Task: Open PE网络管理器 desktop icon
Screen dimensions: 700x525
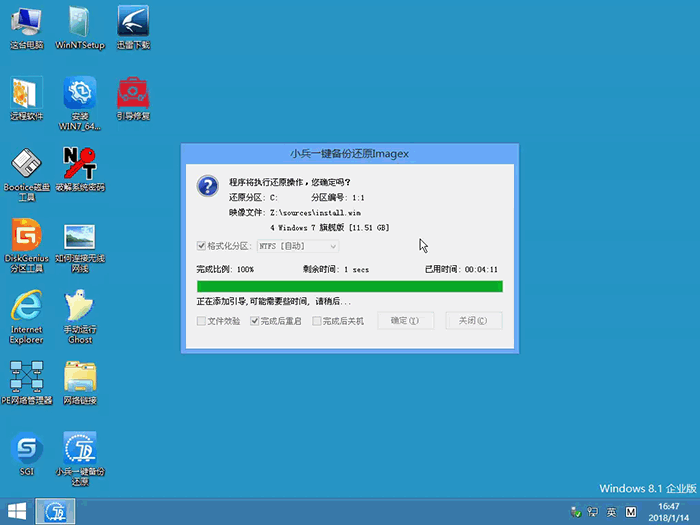Action: click(26, 378)
